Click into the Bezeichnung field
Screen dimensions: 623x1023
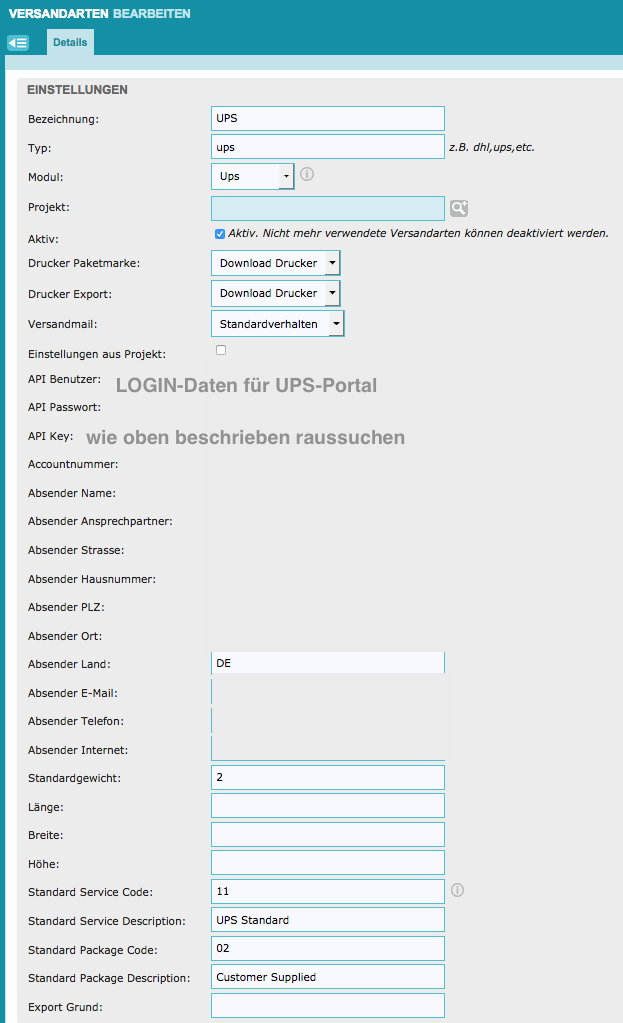point(328,118)
